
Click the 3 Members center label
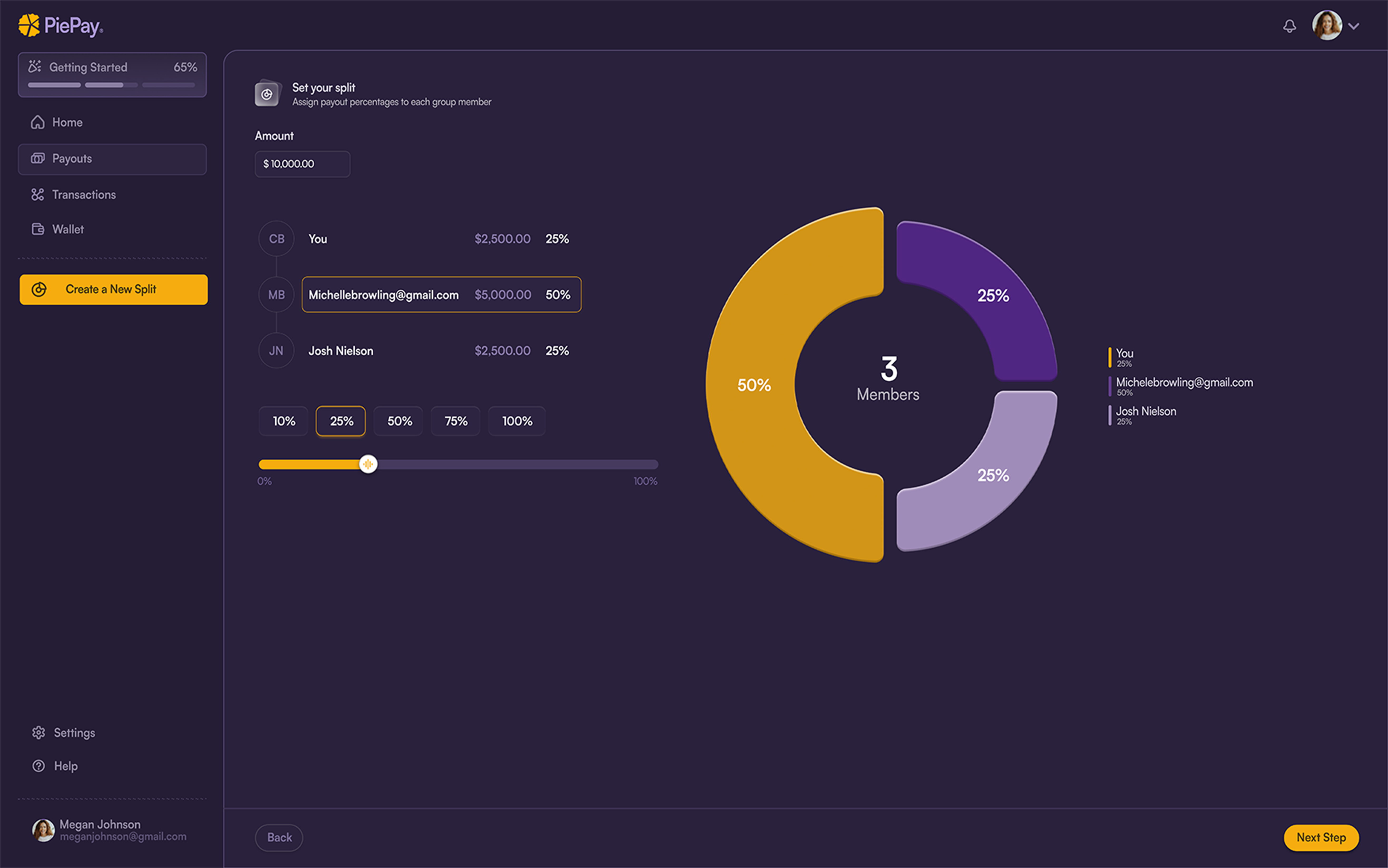pos(888,378)
